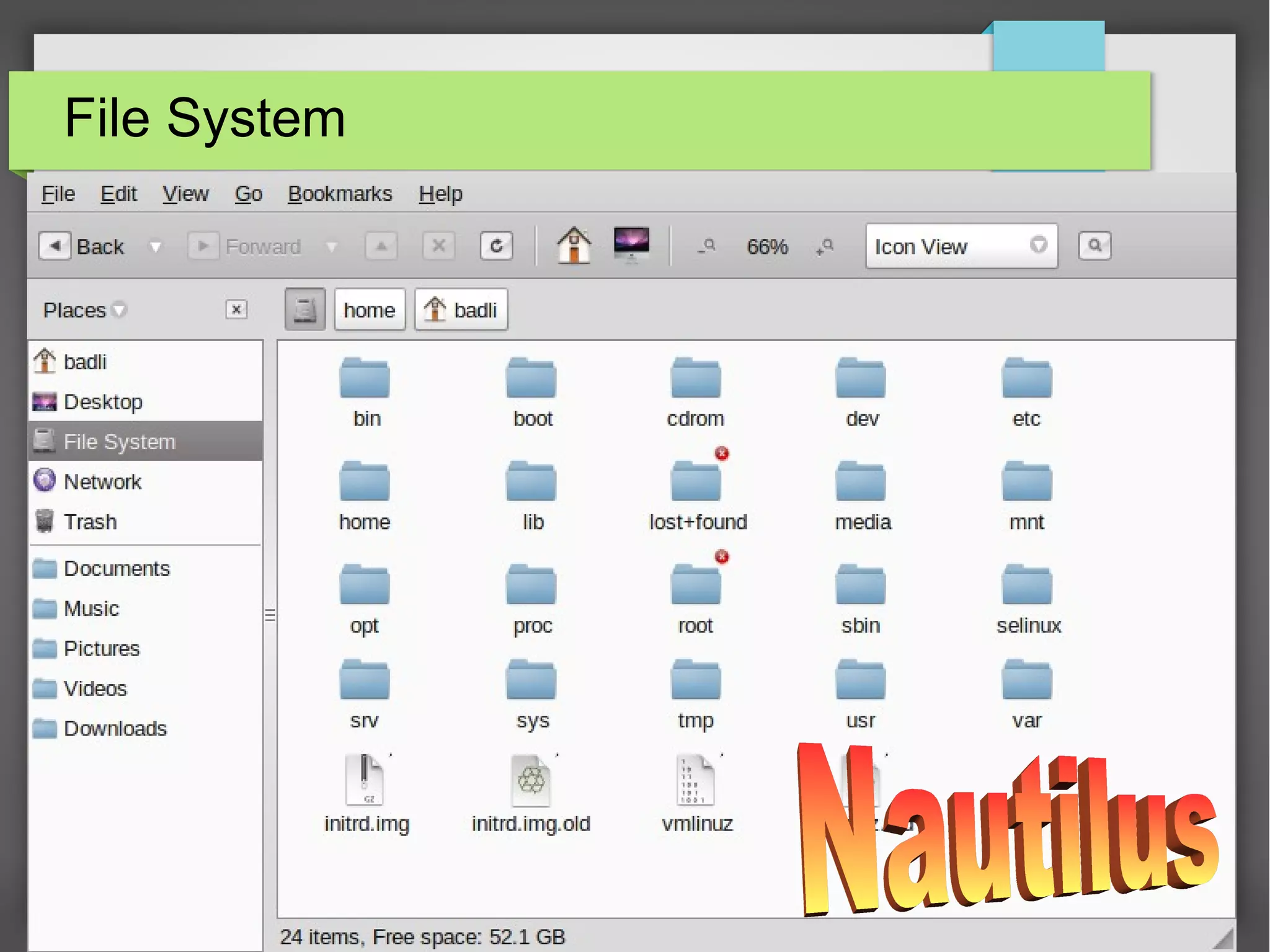Open Music bookmark in sidebar
Screen dimensions: 1270x952
[146, 608]
